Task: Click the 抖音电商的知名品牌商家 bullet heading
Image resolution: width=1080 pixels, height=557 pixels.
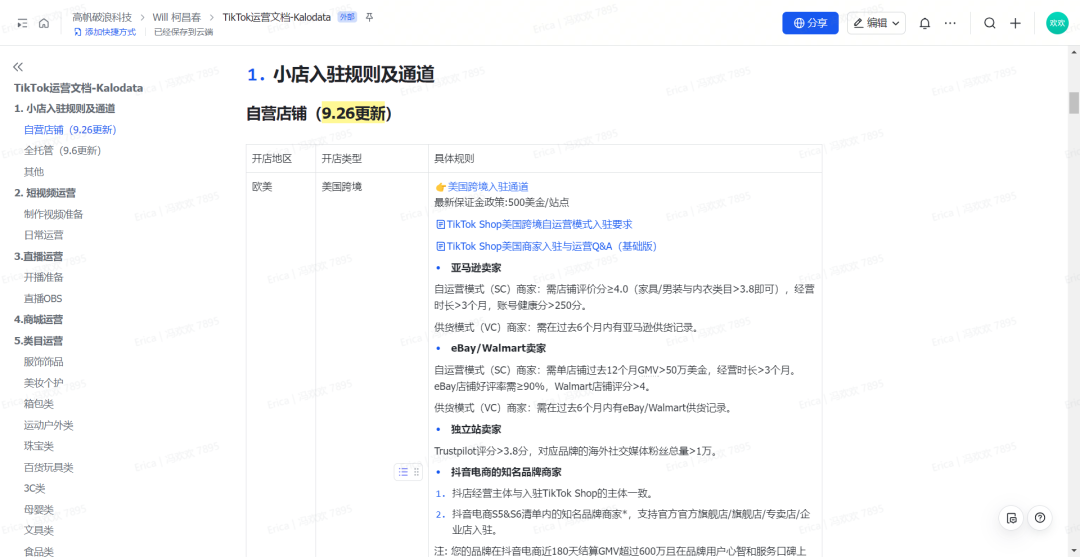Action: pos(506,472)
